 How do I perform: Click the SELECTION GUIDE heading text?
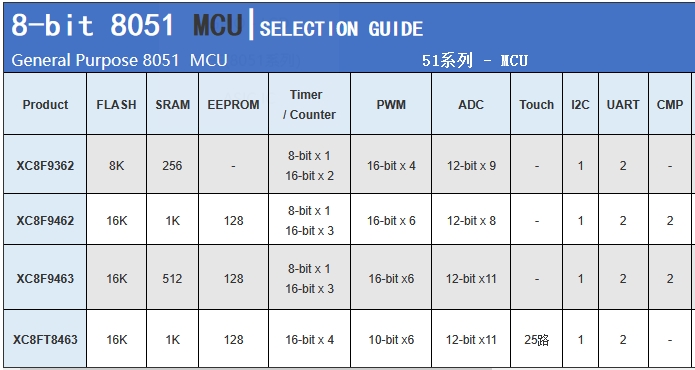pos(341,29)
